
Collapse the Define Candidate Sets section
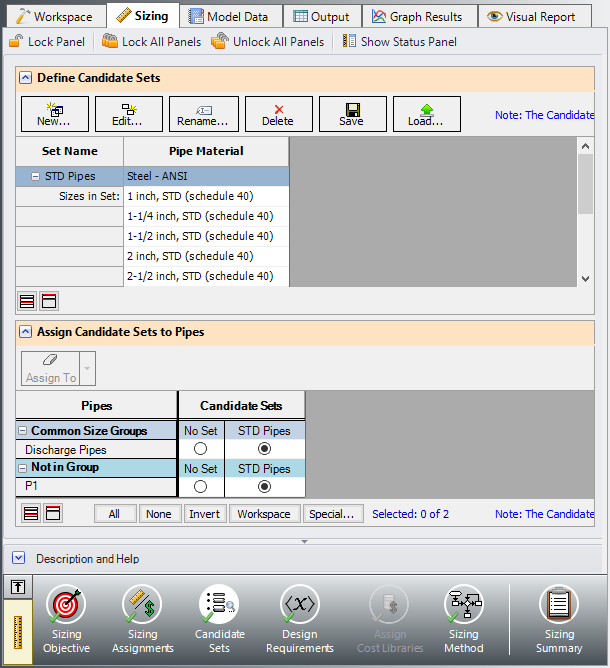pyautogui.click(x=24, y=78)
